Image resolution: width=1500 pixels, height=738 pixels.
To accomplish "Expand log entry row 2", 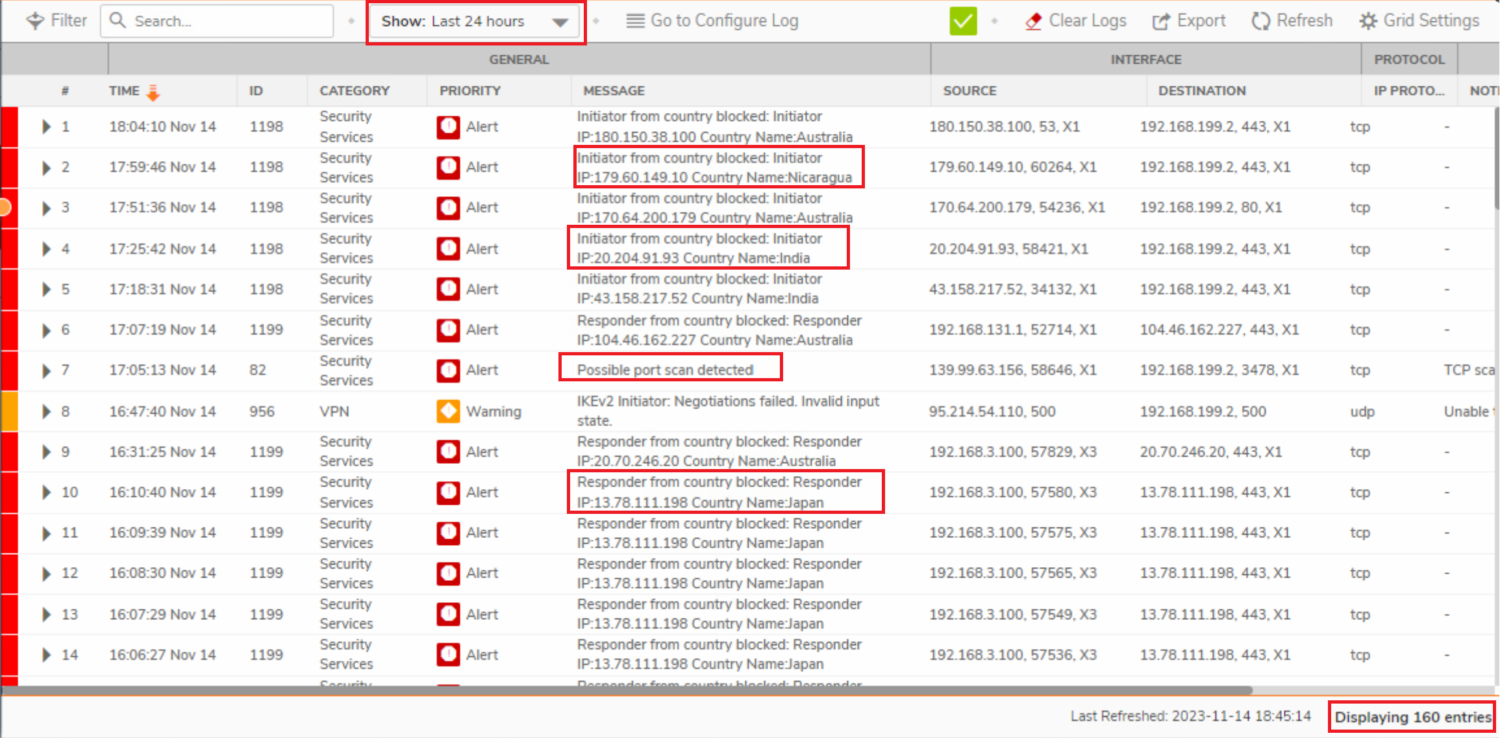I will (46, 168).
